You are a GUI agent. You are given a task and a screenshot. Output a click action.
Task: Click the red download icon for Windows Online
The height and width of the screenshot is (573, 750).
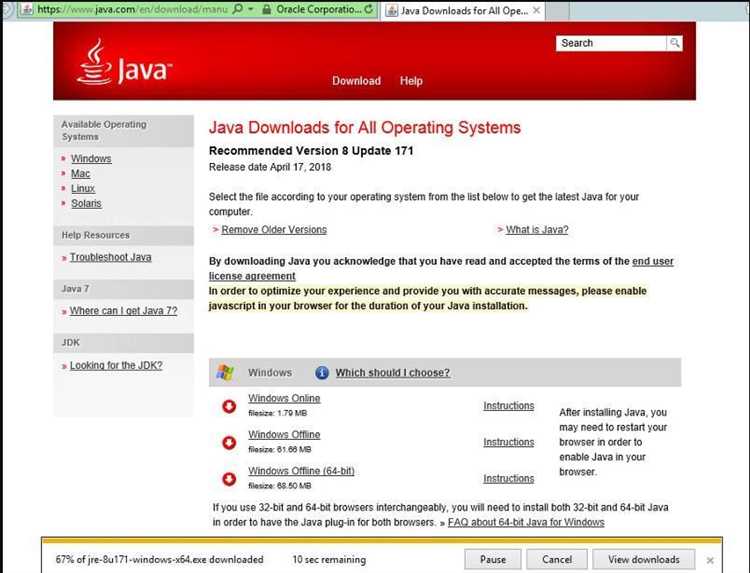229,405
